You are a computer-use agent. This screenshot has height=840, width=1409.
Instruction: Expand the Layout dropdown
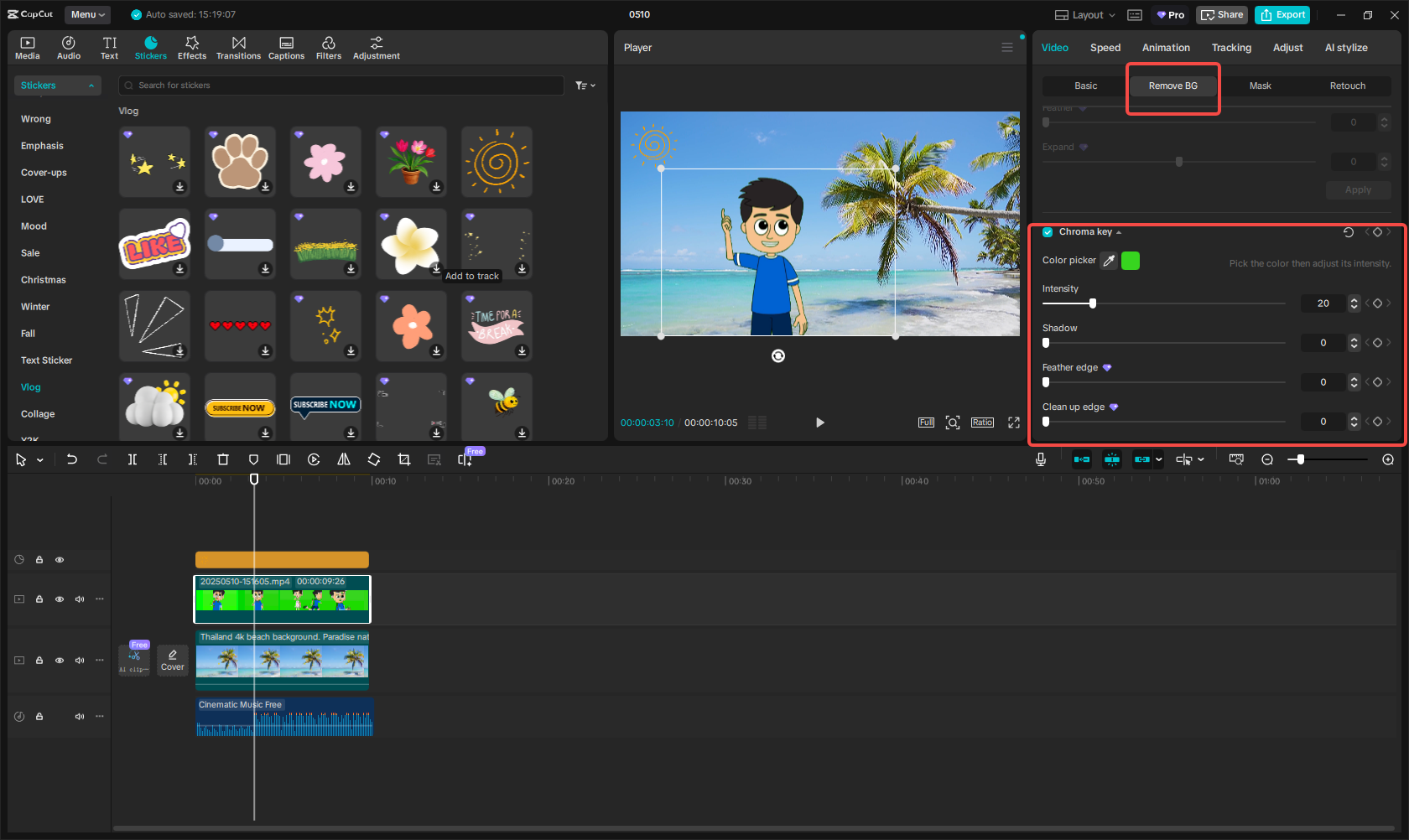click(1085, 15)
